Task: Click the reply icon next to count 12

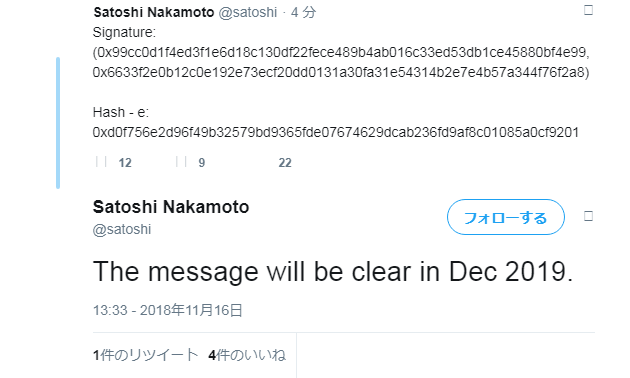Action: (x=101, y=162)
